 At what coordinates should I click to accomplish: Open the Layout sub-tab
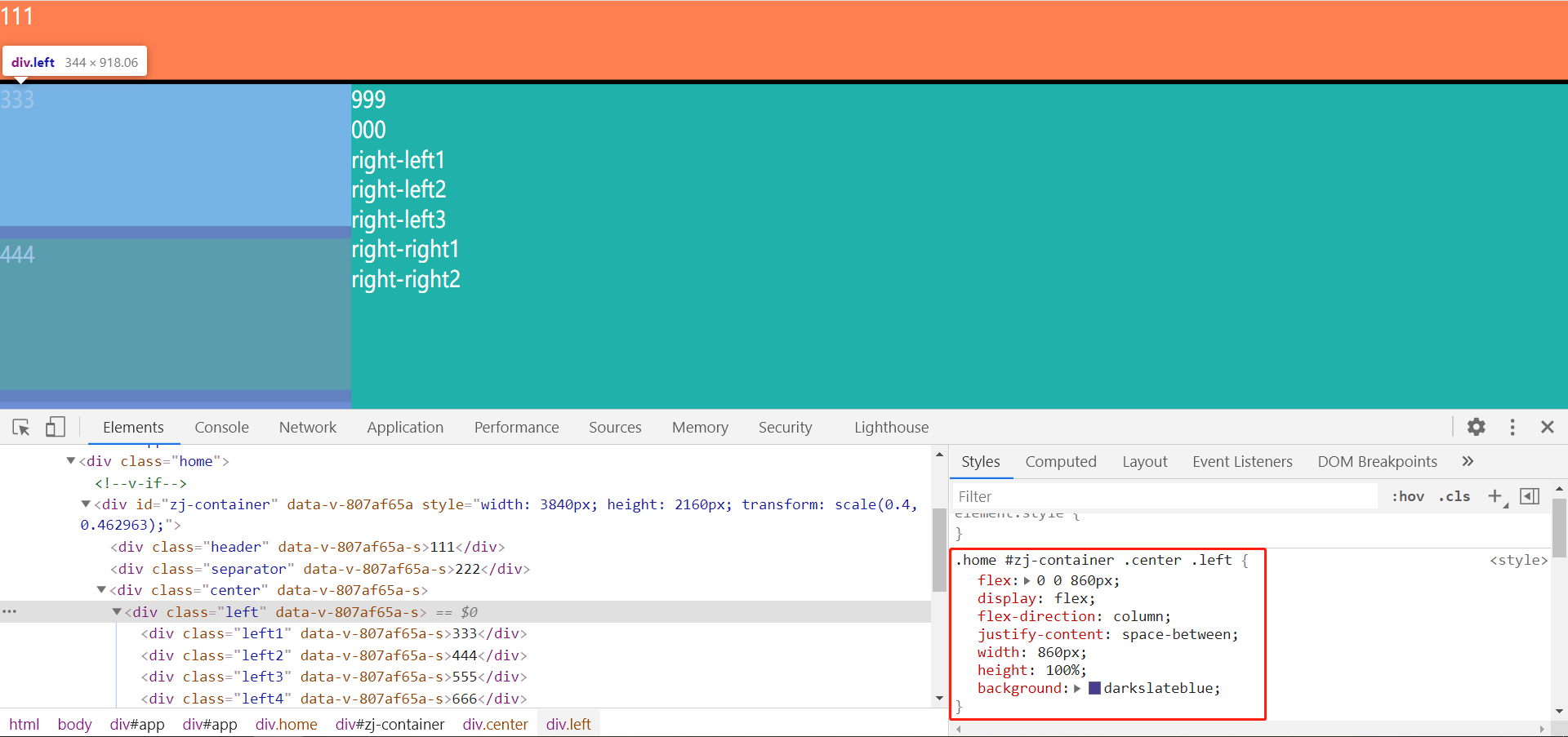(x=1145, y=461)
